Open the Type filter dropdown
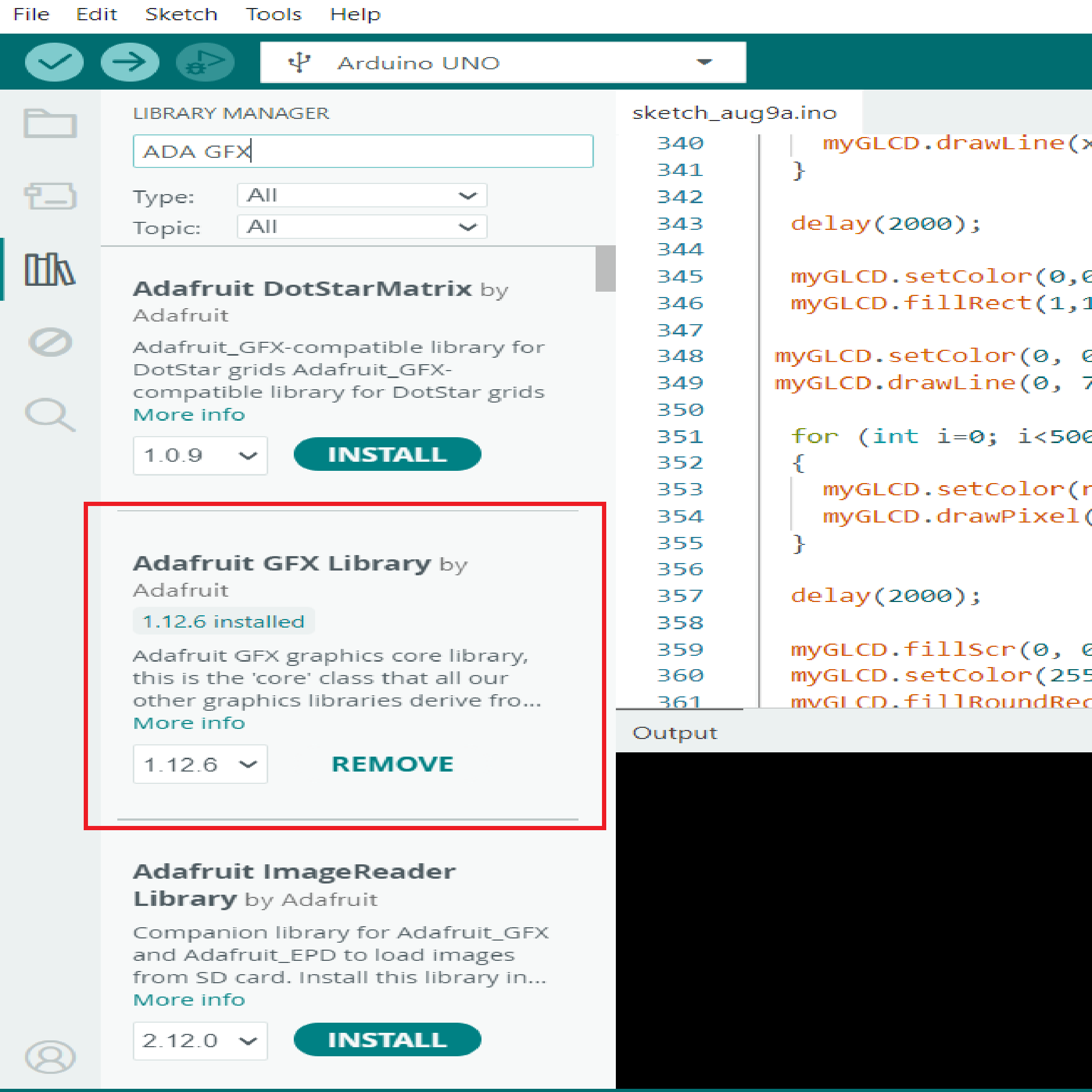Viewport: 1092px width, 1092px height. 362,196
